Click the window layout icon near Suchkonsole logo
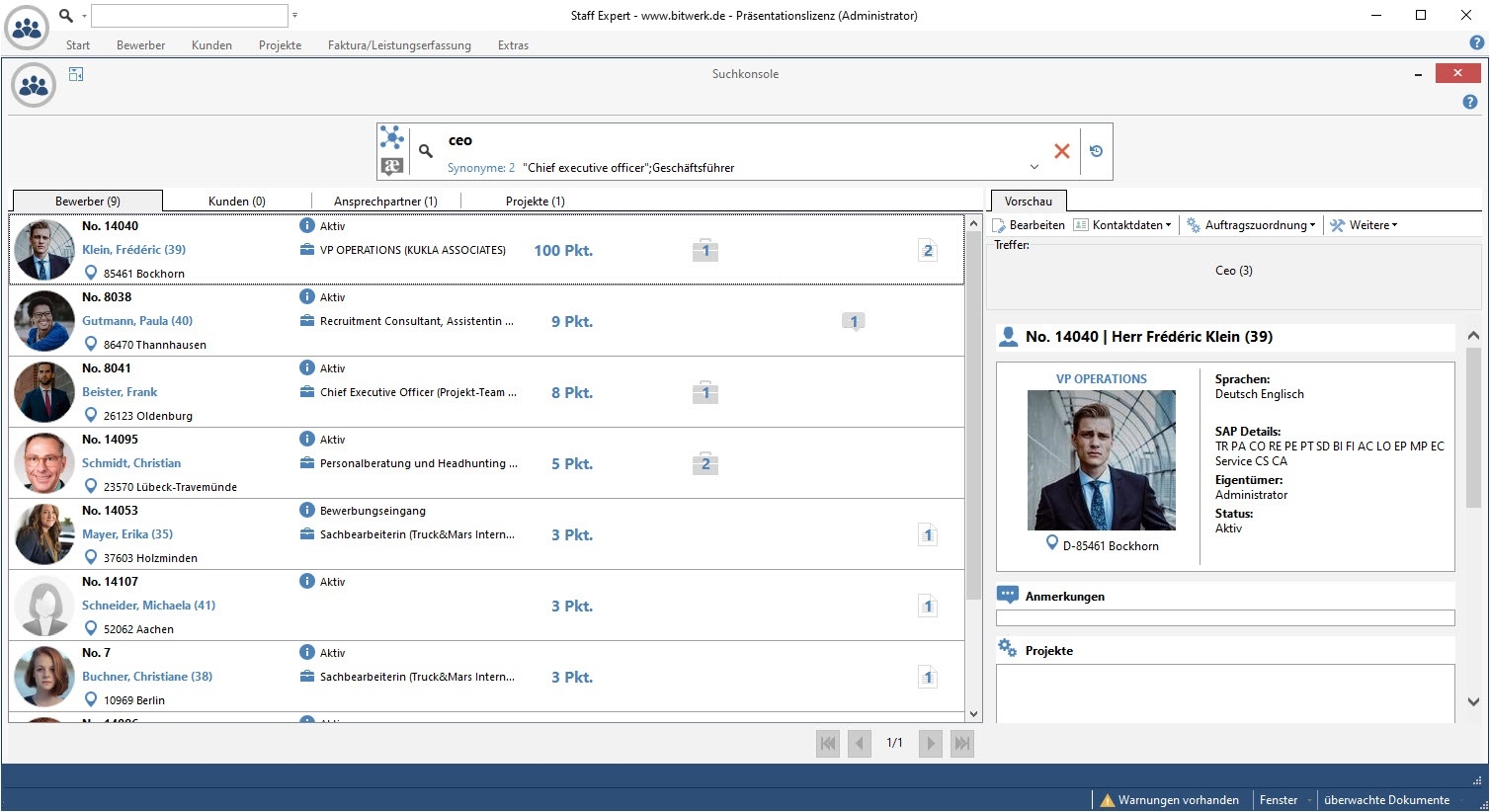1490x812 pixels. click(76, 74)
